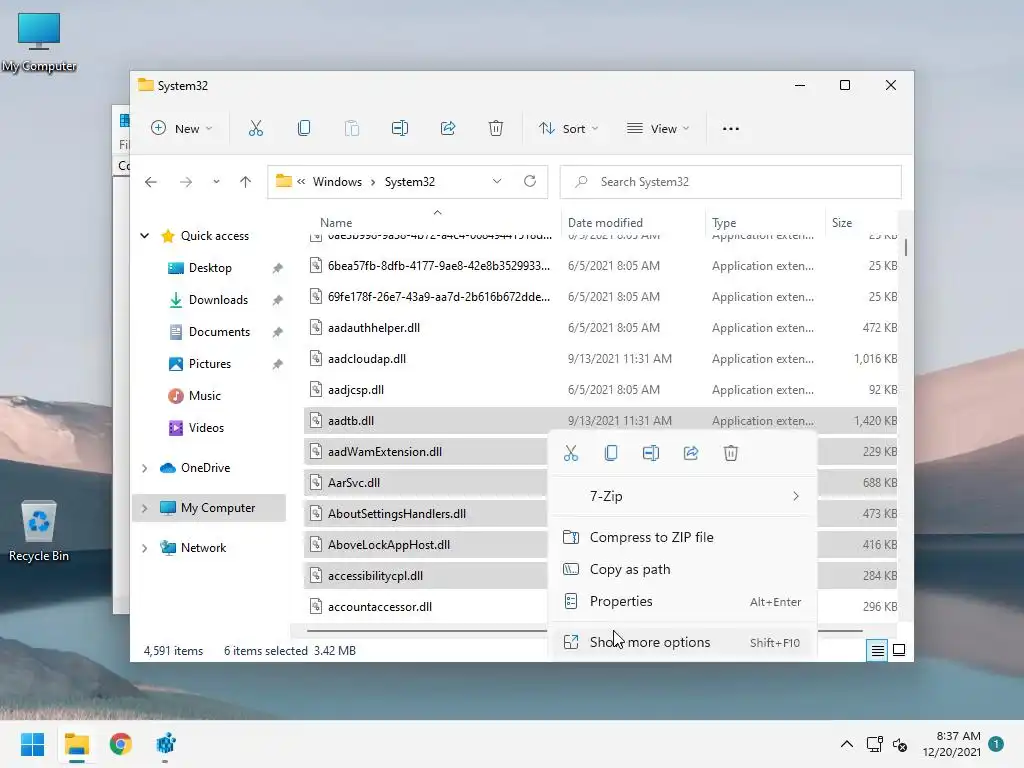The width and height of the screenshot is (1024, 768).
Task: Sort by Date modified column header
Action: (x=605, y=223)
